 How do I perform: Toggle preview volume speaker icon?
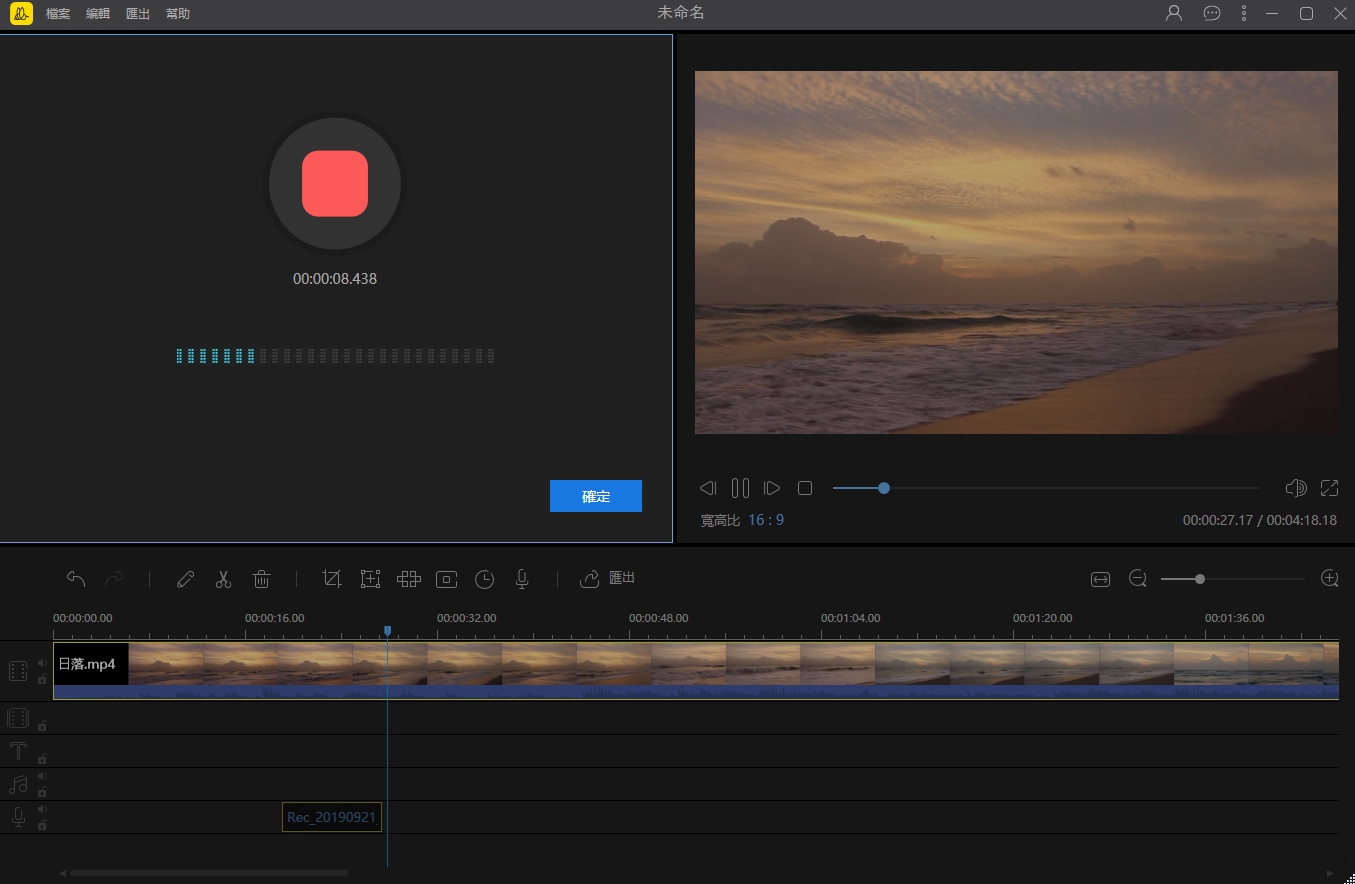click(x=1296, y=488)
